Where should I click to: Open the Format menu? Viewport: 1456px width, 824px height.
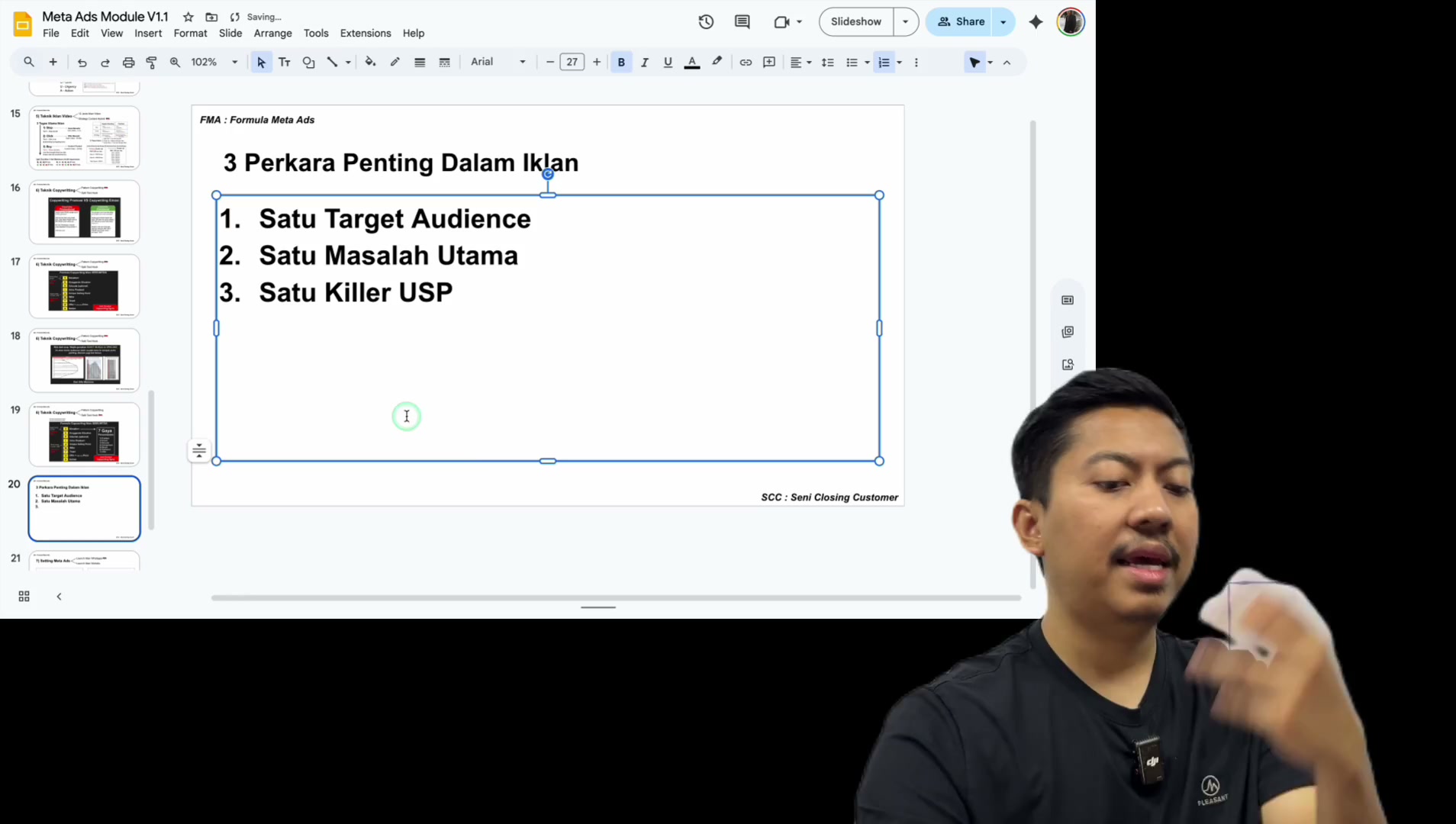(190, 34)
